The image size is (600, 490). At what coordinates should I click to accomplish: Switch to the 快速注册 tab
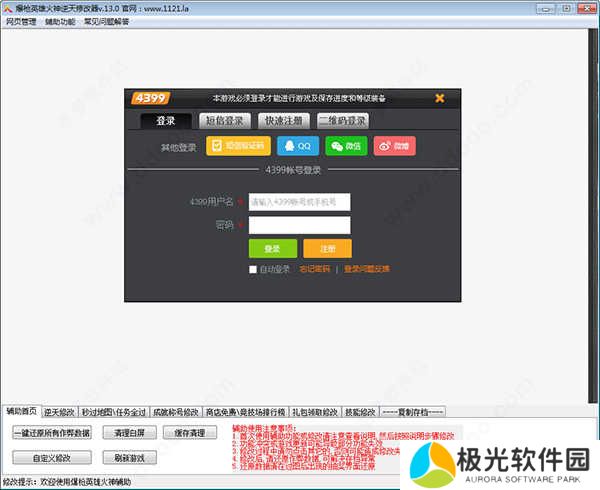tap(282, 121)
